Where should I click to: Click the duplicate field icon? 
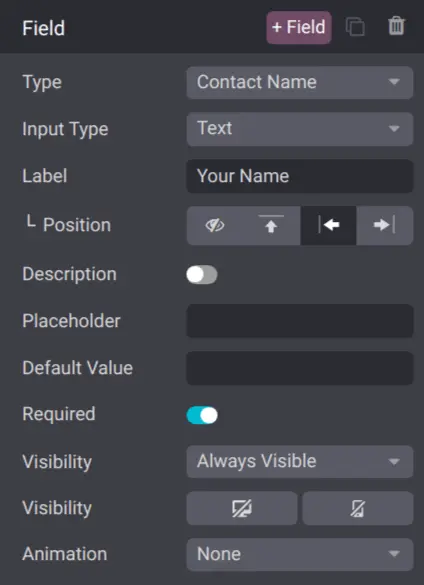click(355, 27)
